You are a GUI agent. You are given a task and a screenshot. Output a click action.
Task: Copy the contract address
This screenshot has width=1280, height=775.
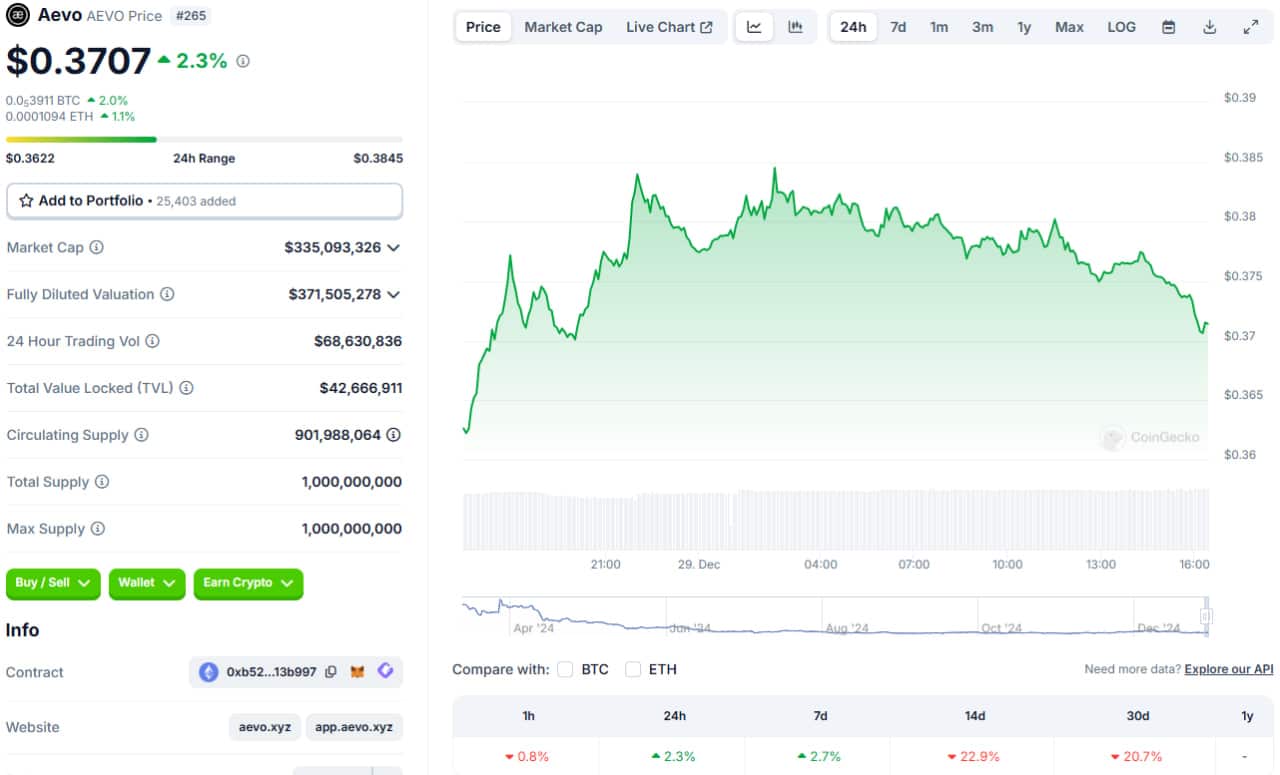pos(331,672)
